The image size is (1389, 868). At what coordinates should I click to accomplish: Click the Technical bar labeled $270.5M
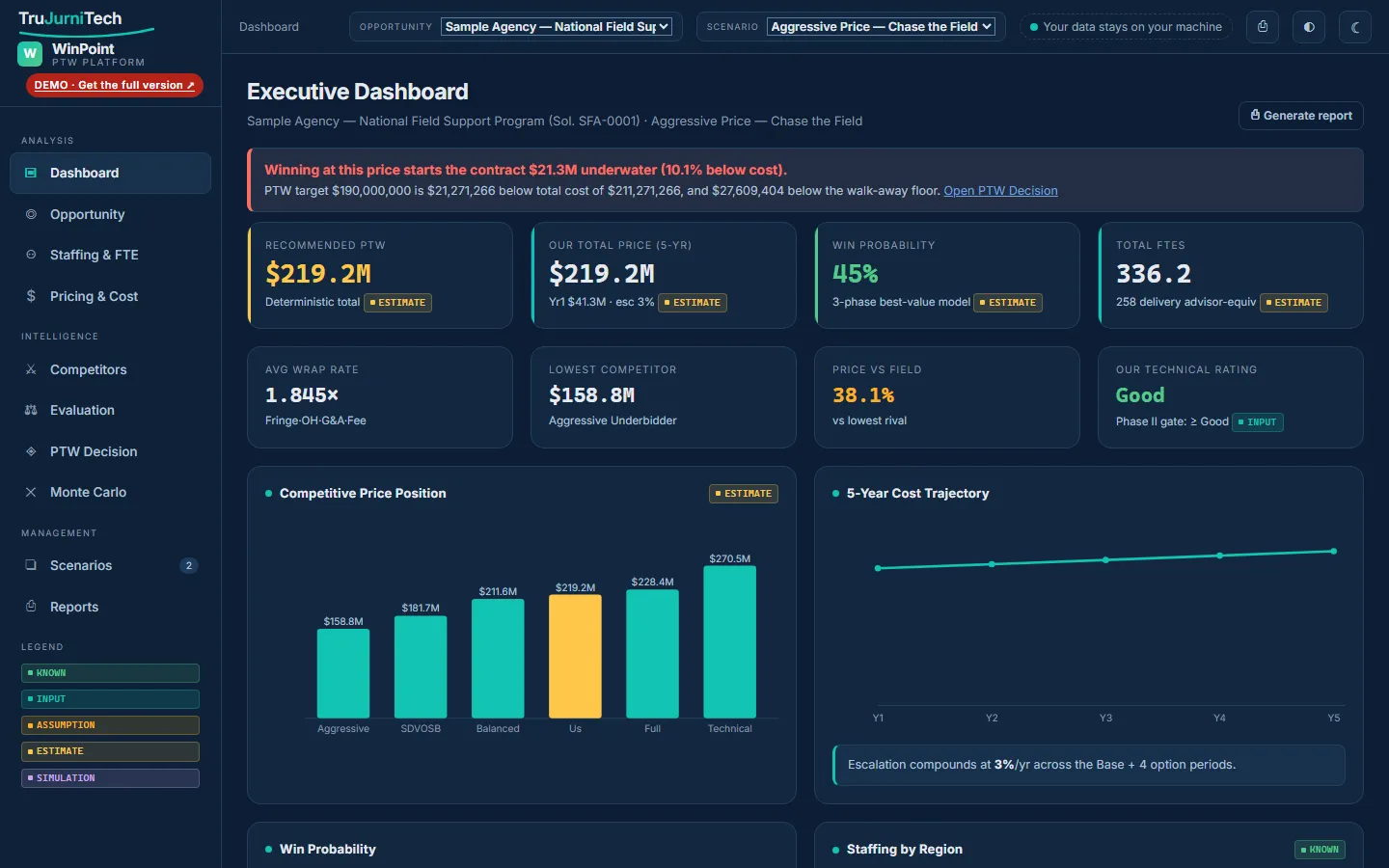point(729,641)
